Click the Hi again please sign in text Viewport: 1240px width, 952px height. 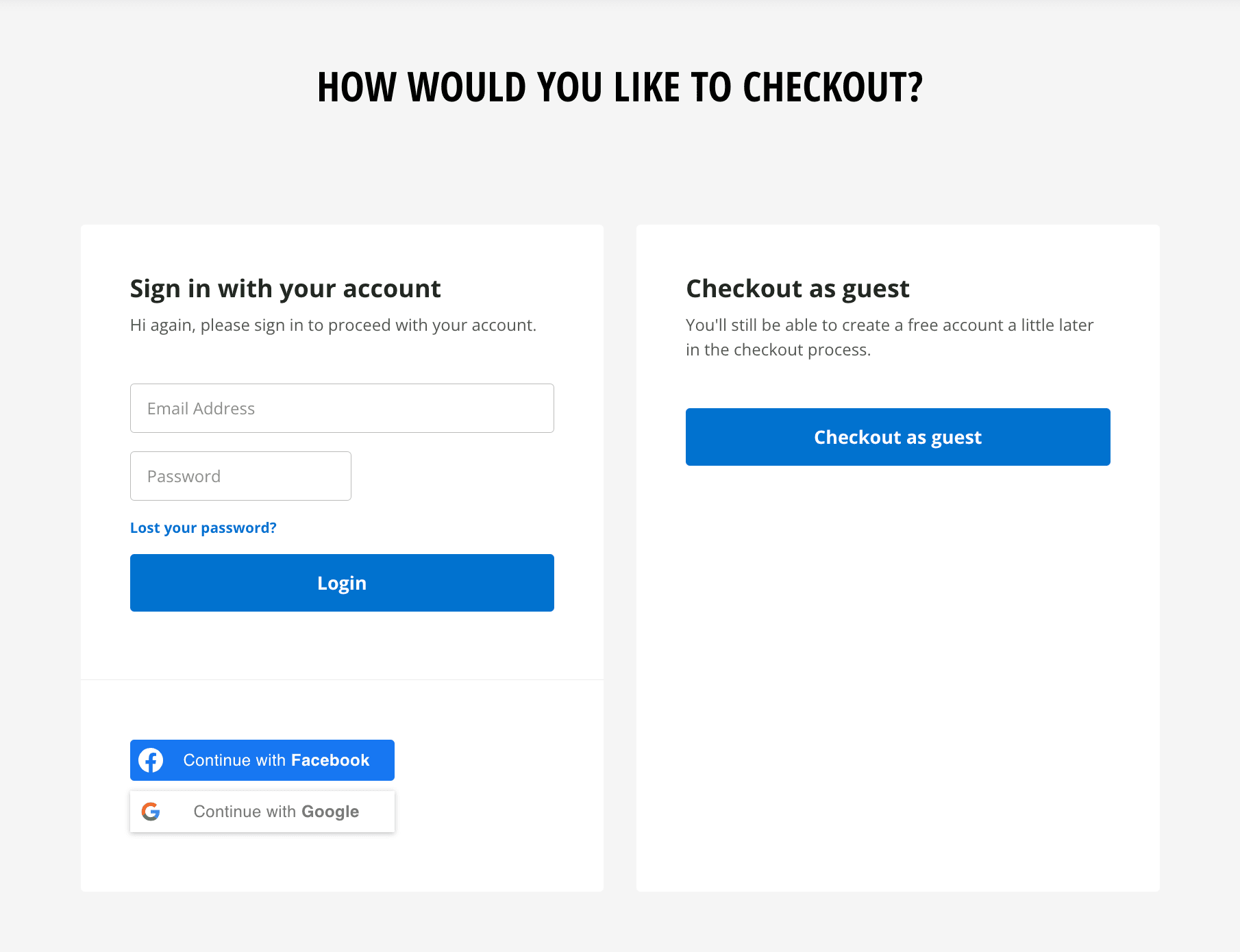(x=333, y=325)
